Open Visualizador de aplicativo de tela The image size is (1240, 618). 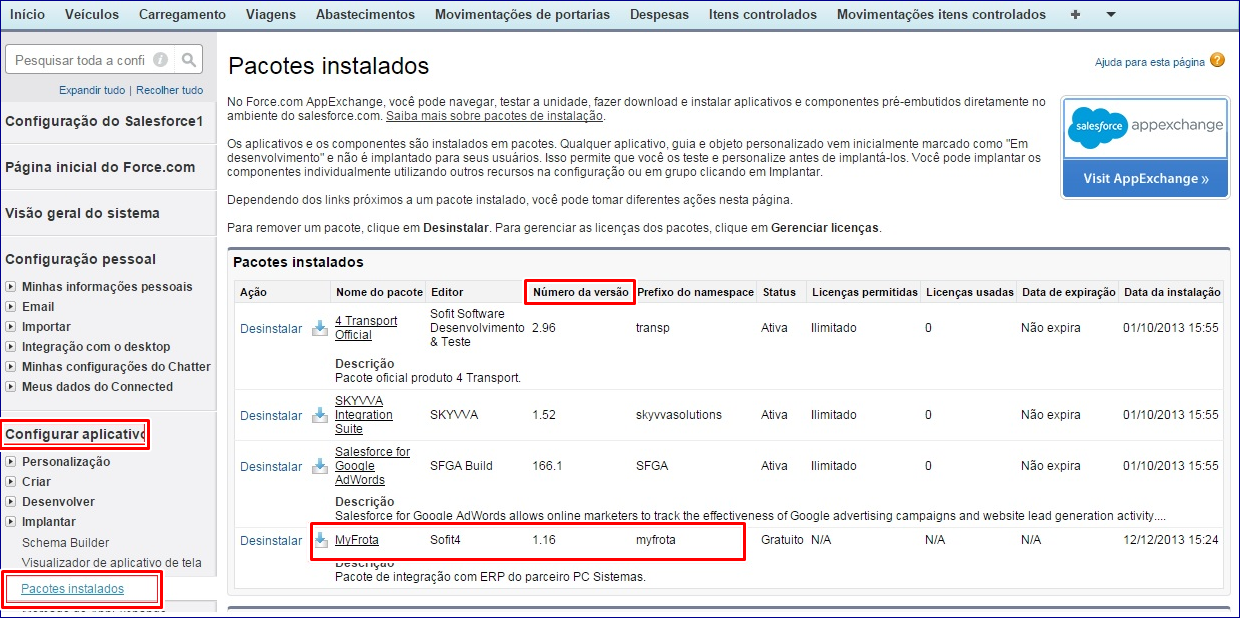(x=112, y=562)
